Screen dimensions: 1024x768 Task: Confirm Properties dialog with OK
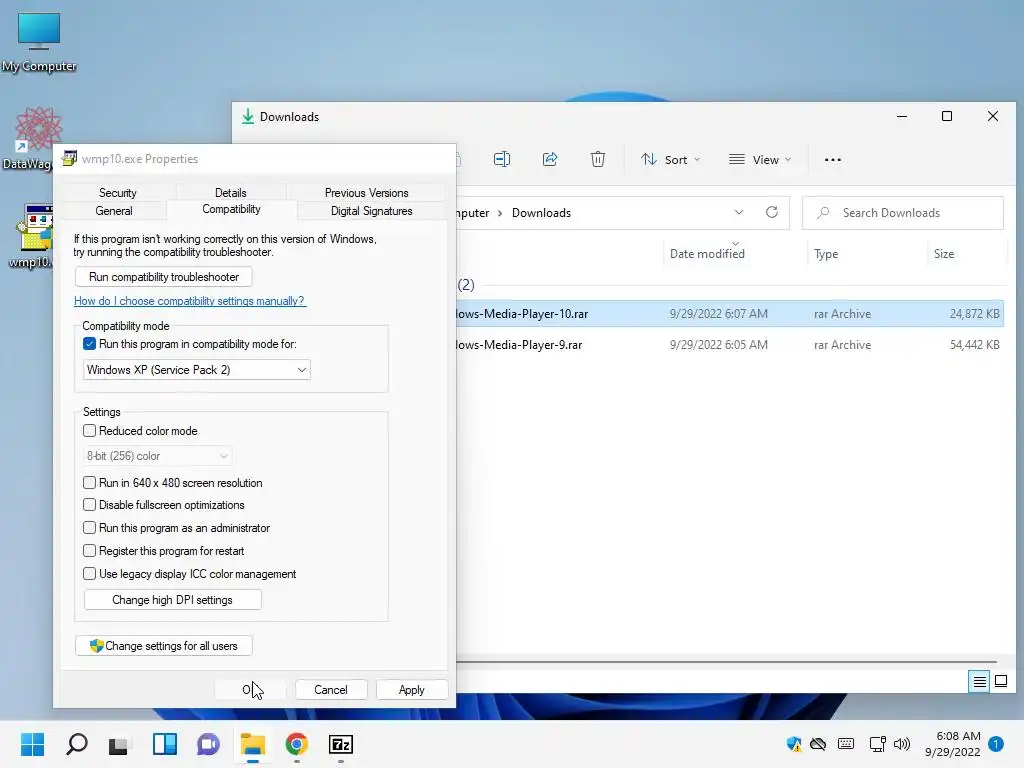[250, 690]
